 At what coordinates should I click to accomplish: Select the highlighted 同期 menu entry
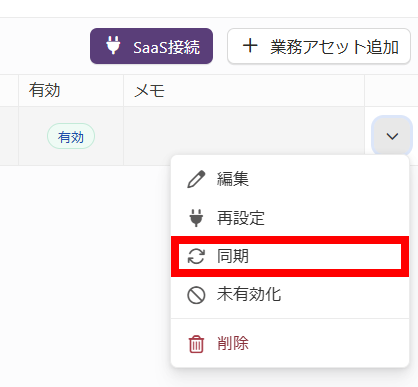pyautogui.click(x=290, y=256)
